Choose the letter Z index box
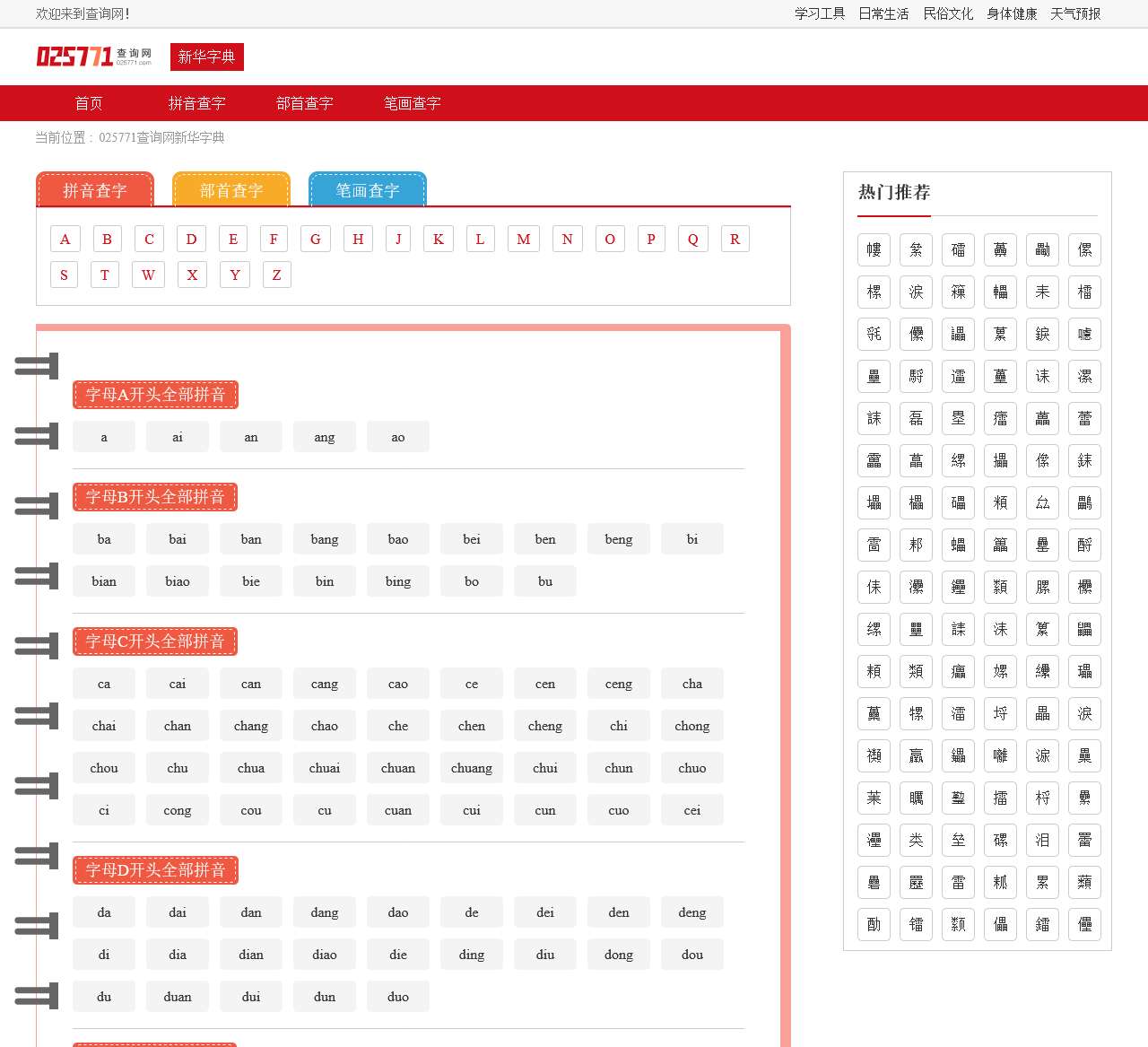 (x=276, y=275)
